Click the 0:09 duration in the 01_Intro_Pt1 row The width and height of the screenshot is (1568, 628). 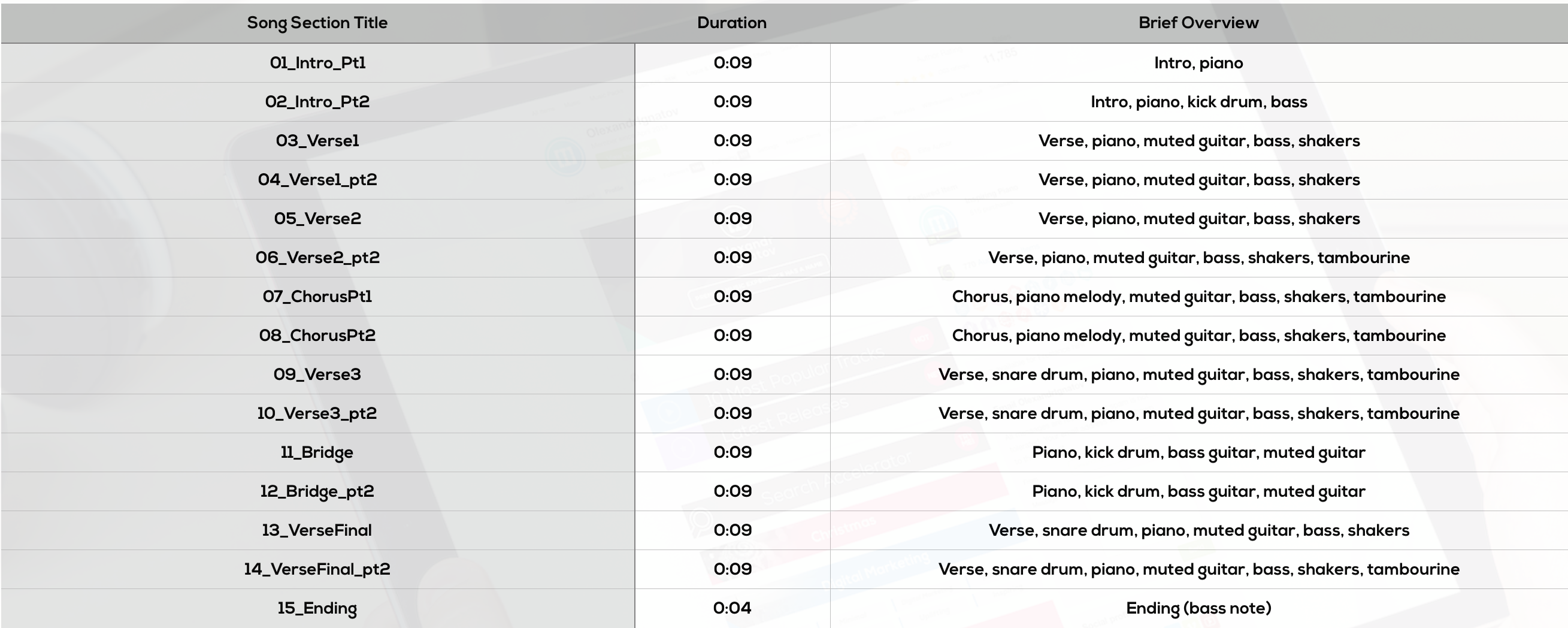coord(732,63)
